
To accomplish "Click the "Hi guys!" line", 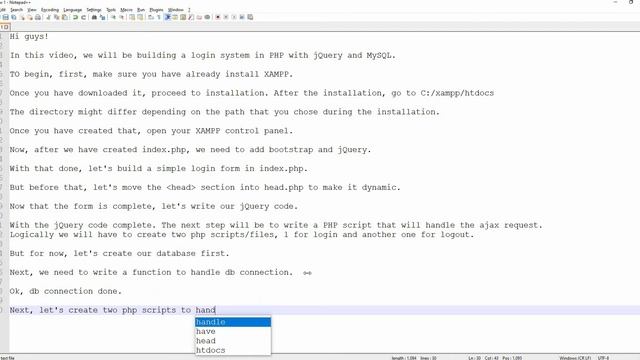I will coord(29,36).
